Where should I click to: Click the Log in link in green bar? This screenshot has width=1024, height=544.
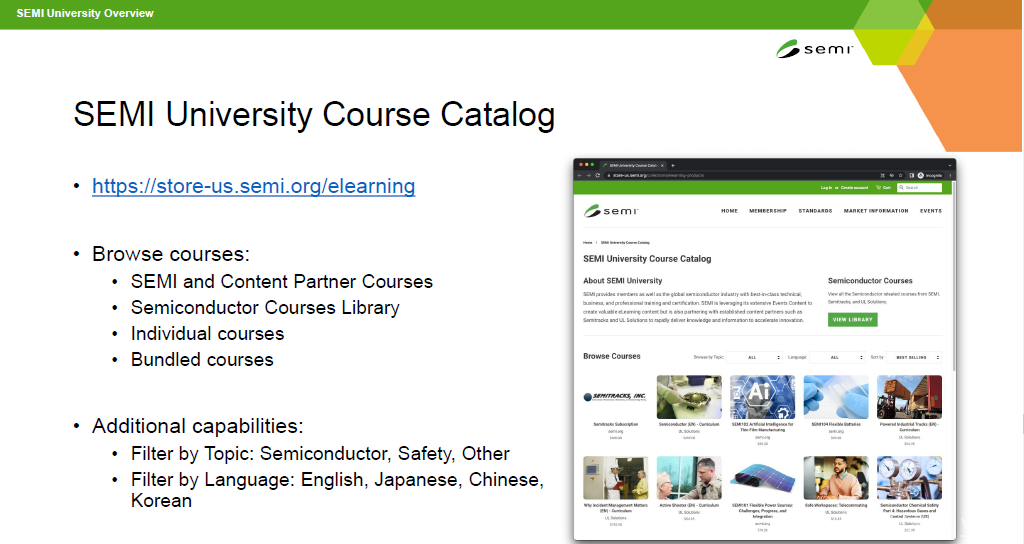click(x=826, y=187)
